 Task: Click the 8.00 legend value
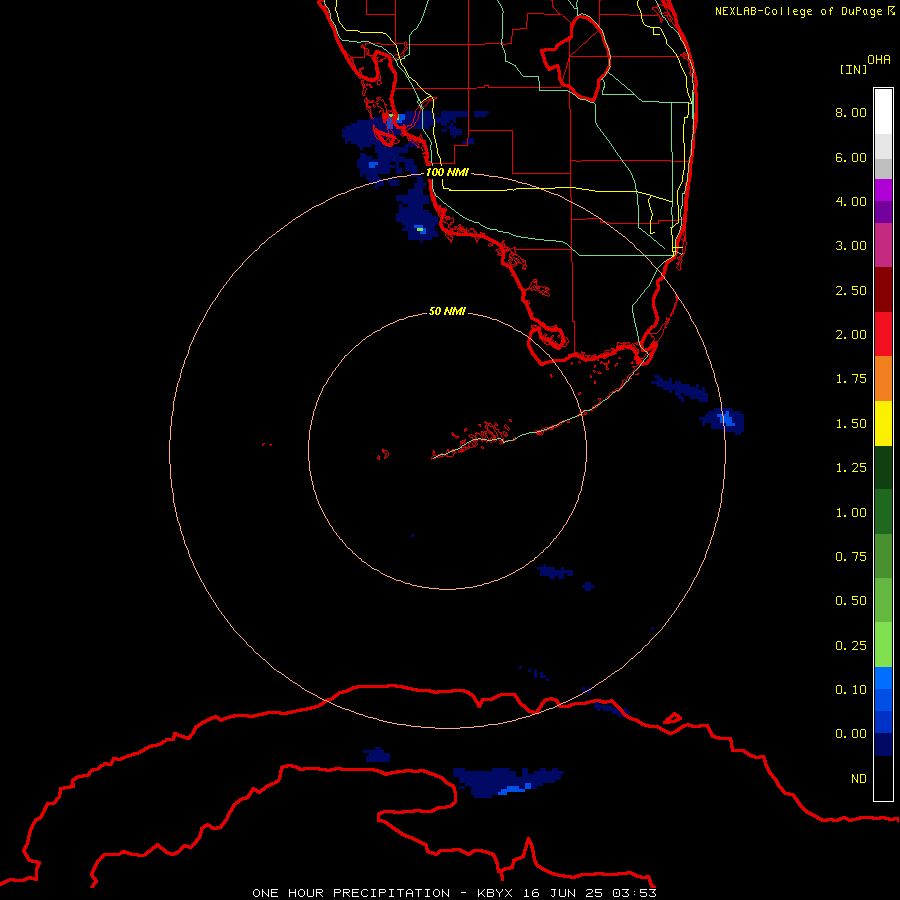(851, 112)
